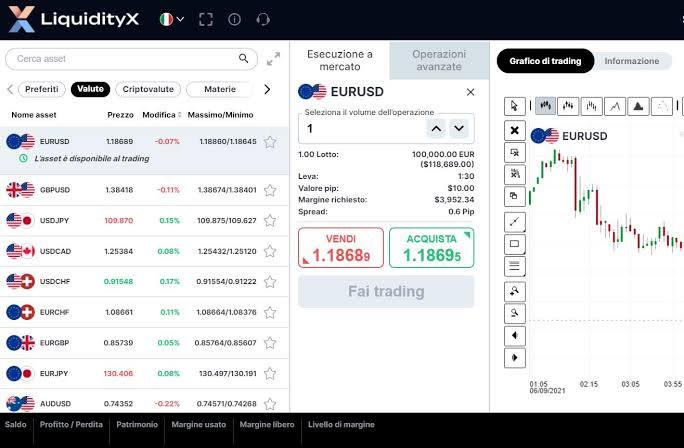
Task: Select the area mountain chart type
Action: (638, 106)
